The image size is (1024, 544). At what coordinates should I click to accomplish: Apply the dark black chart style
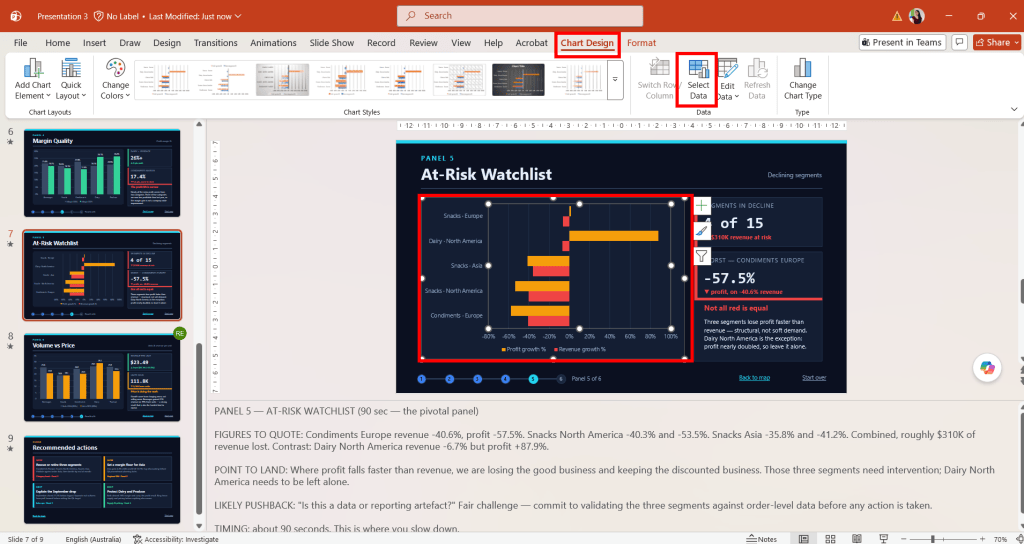click(x=518, y=80)
